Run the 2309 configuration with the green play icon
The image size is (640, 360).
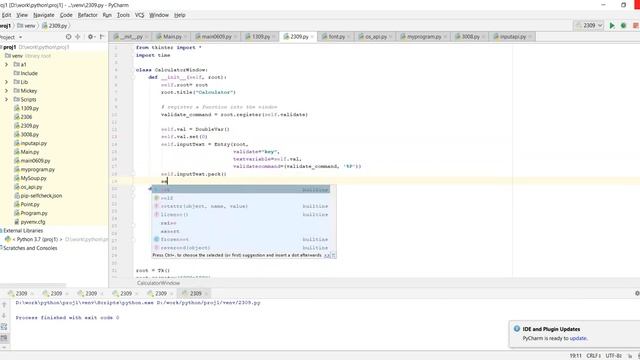(612, 25)
